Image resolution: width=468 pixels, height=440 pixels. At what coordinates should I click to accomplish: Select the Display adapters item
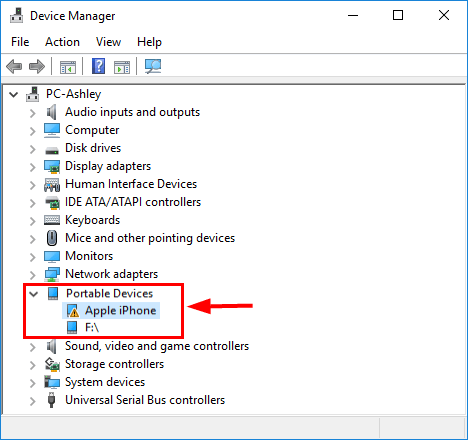pos(108,166)
